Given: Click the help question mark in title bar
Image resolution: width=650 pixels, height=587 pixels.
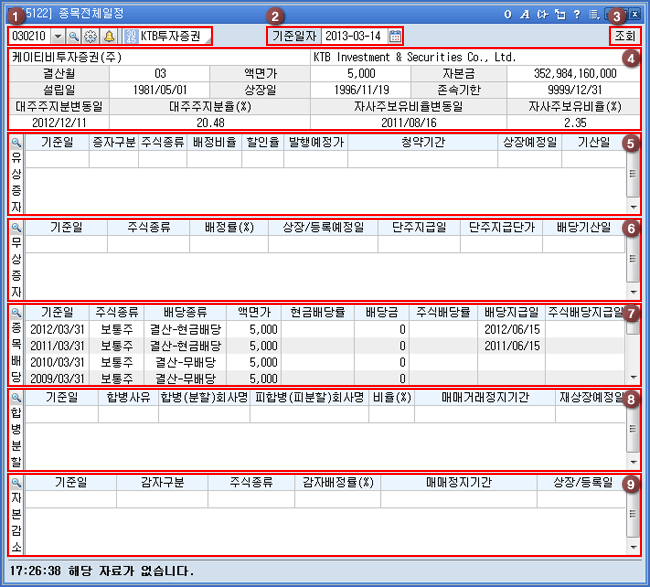Looking at the screenshot, I should tap(576, 13).
